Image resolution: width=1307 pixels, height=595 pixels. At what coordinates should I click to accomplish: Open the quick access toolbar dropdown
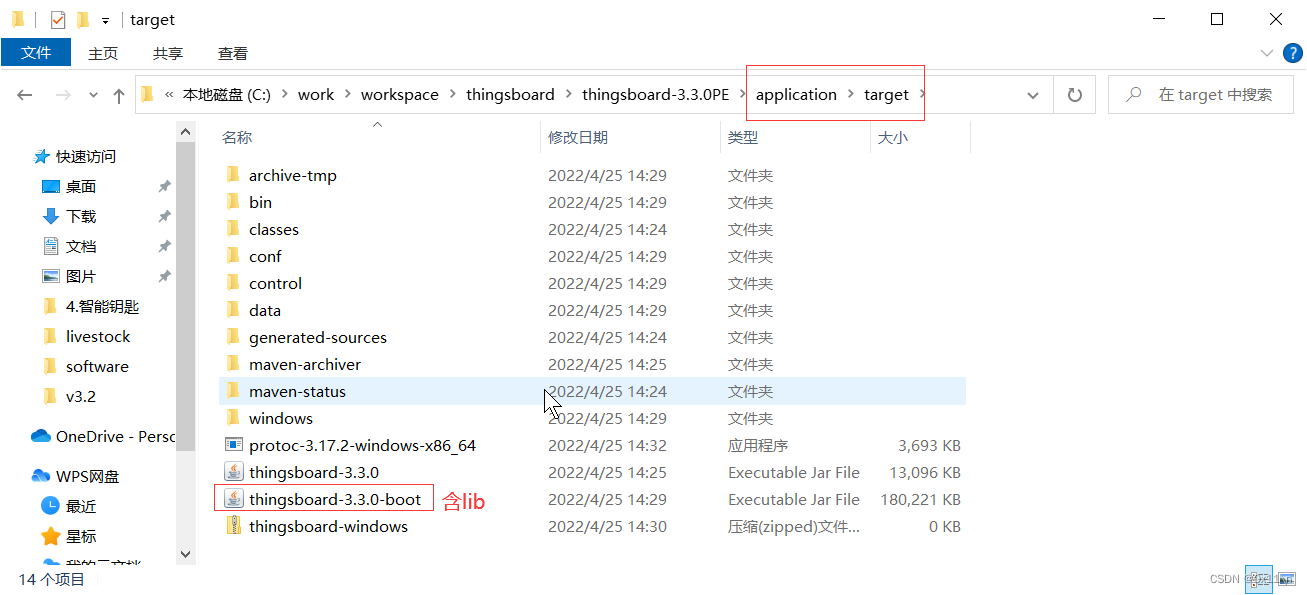pyautogui.click(x=105, y=20)
